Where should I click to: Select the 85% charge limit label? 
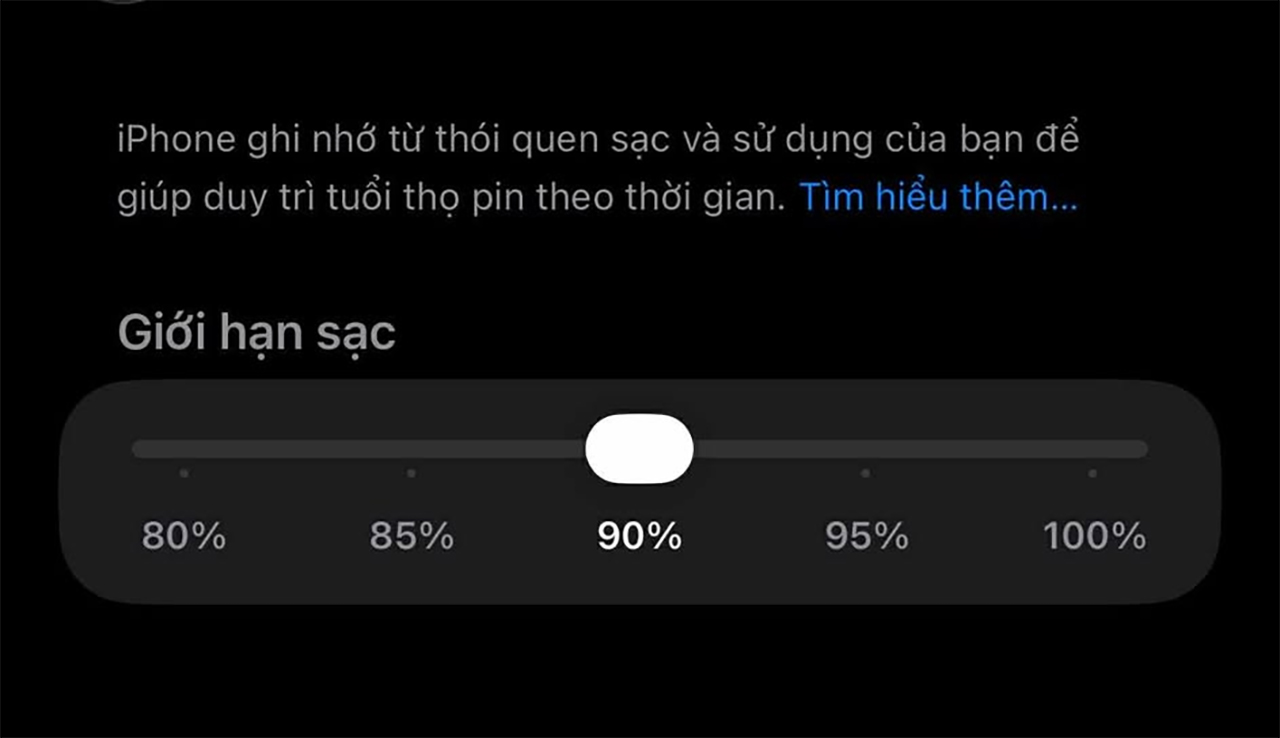coord(411,537)
